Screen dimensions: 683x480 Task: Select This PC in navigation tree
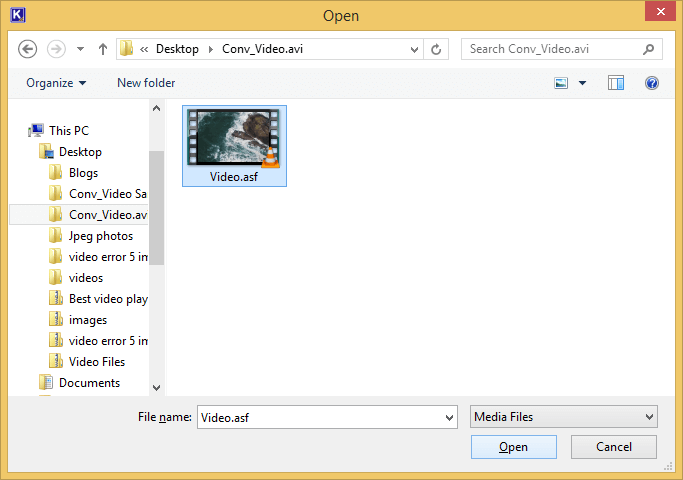point(68,131)
